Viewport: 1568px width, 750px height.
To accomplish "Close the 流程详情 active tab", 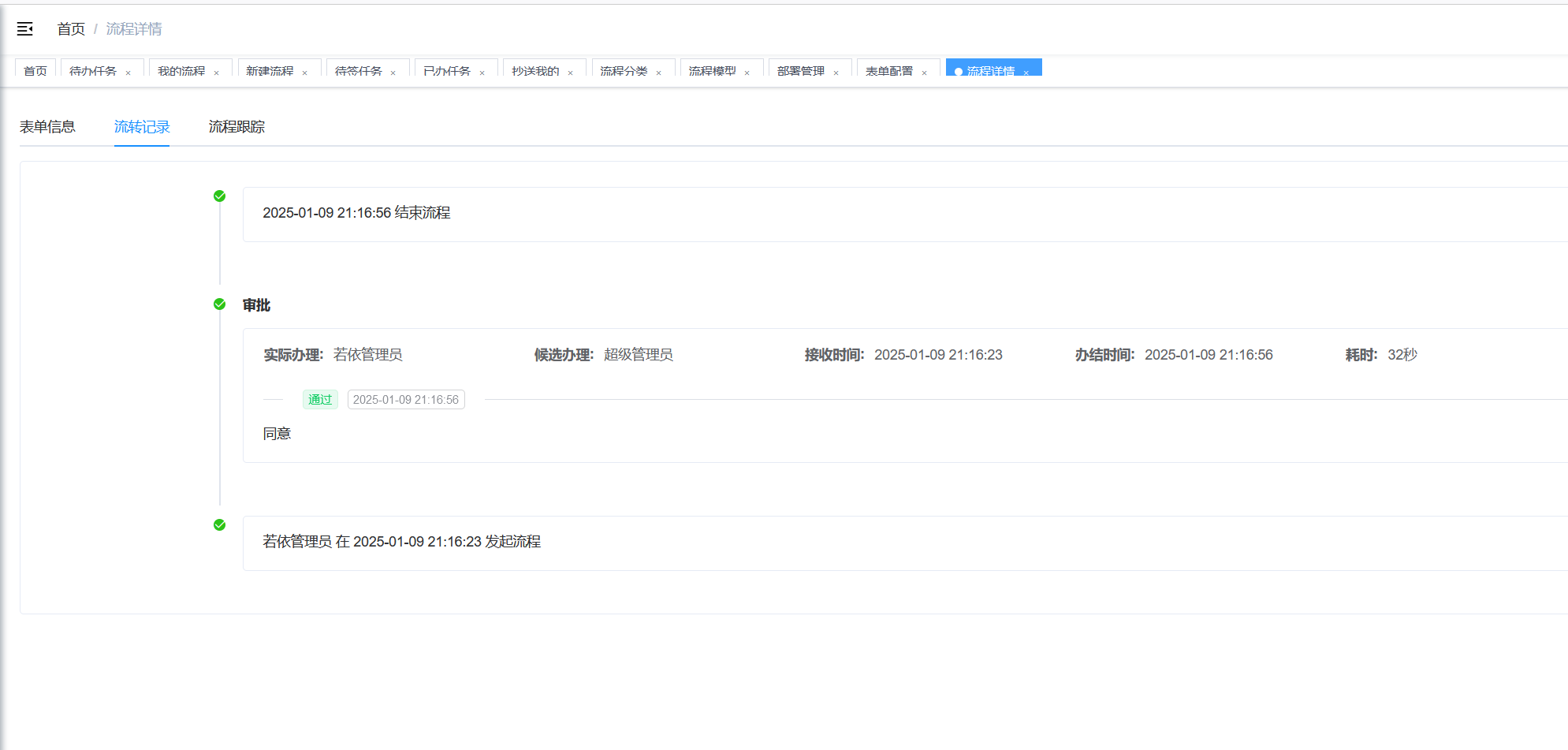I will pos(1026,73).
